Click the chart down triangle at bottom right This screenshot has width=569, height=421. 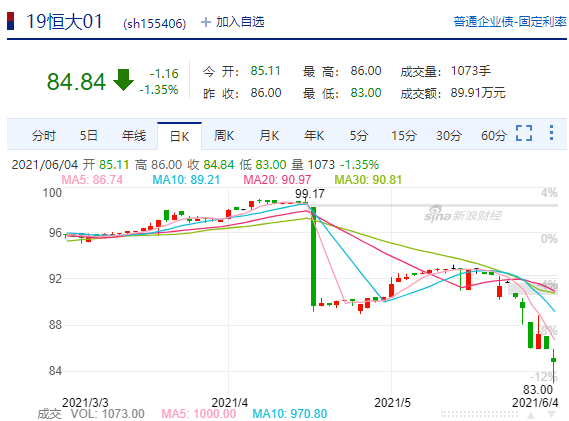coord(551,415)
